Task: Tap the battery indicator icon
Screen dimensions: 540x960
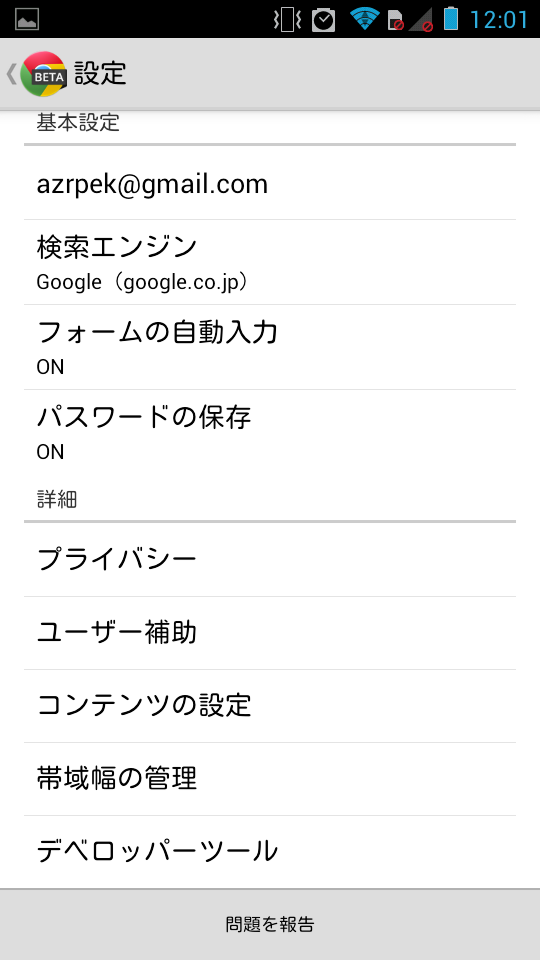Action: tap(451, 18)
